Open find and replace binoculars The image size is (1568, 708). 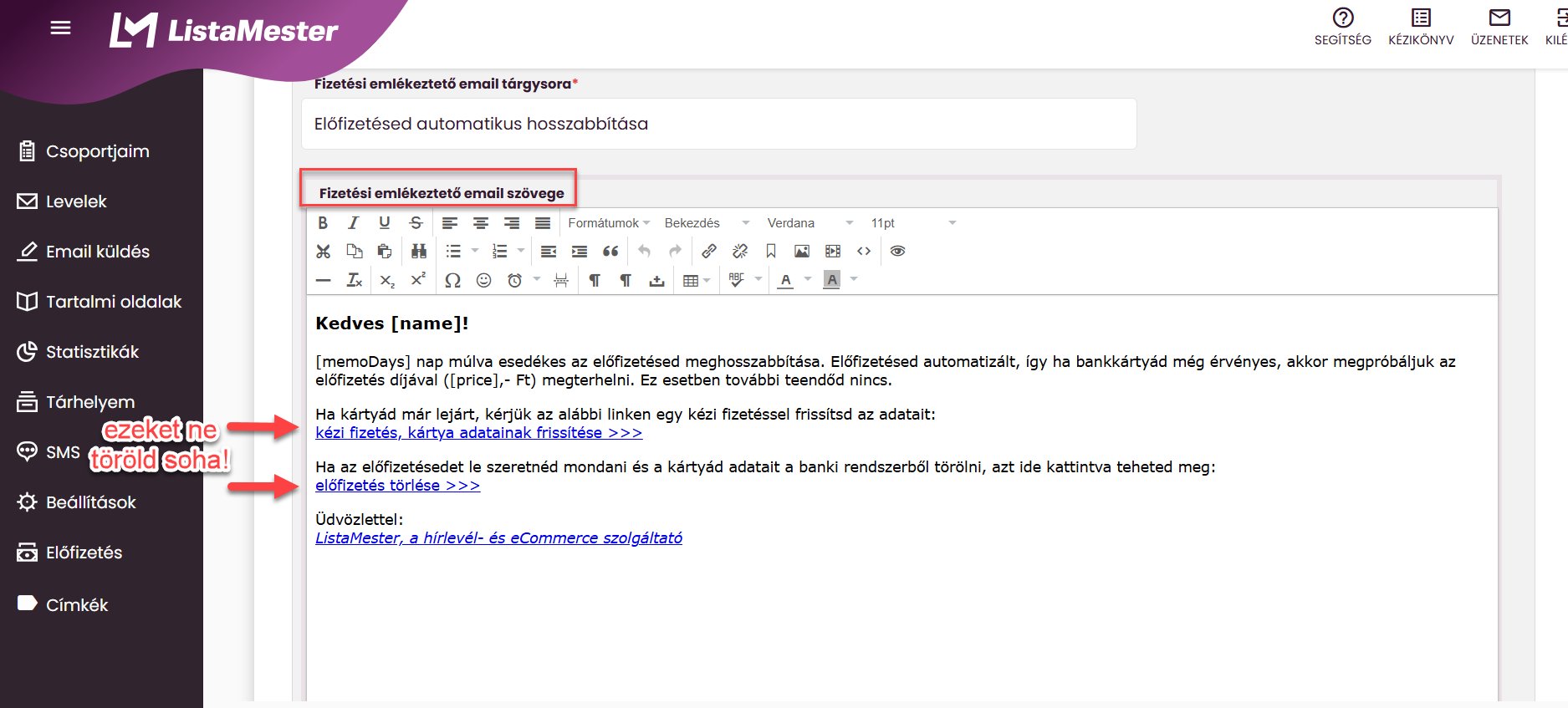pos(419,252)
